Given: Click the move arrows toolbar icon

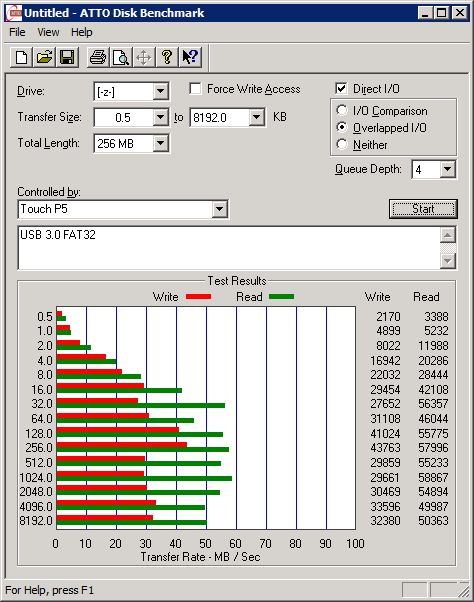Looking at the screenshot, I should (x=144, y=58).
